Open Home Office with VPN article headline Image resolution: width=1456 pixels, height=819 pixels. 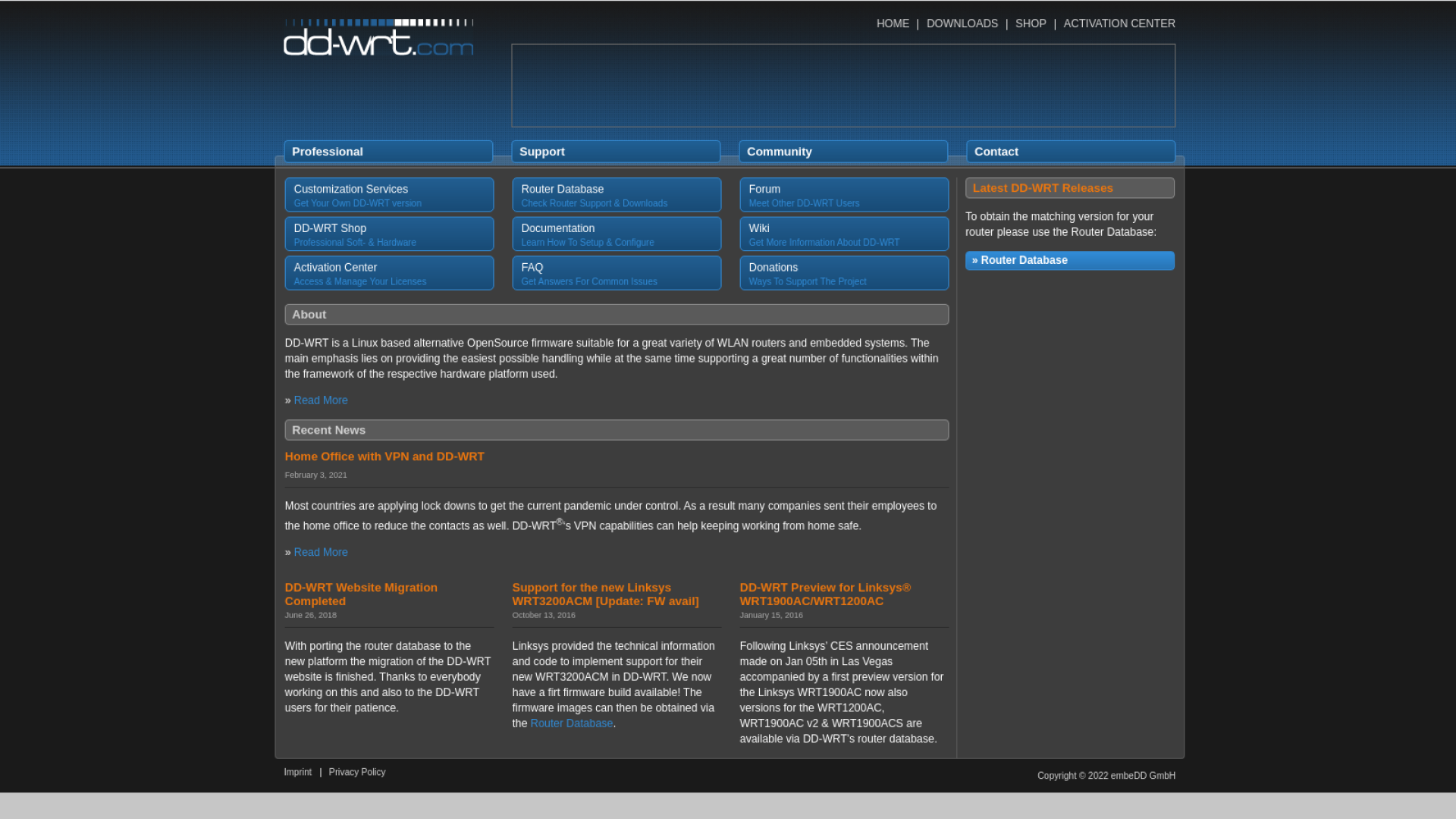click(x=384, y=457)
